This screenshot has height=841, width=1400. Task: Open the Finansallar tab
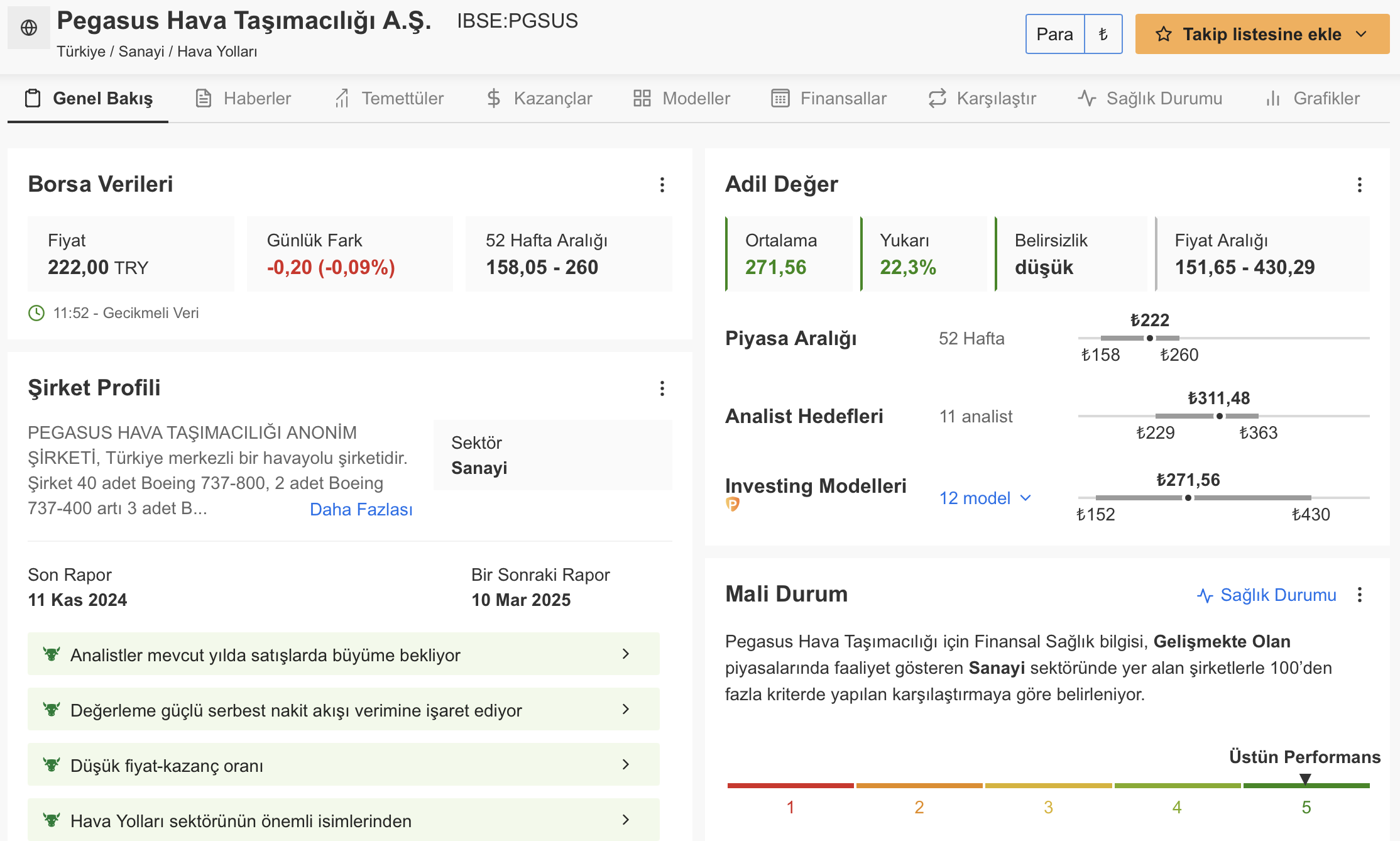tap(829, 98)
